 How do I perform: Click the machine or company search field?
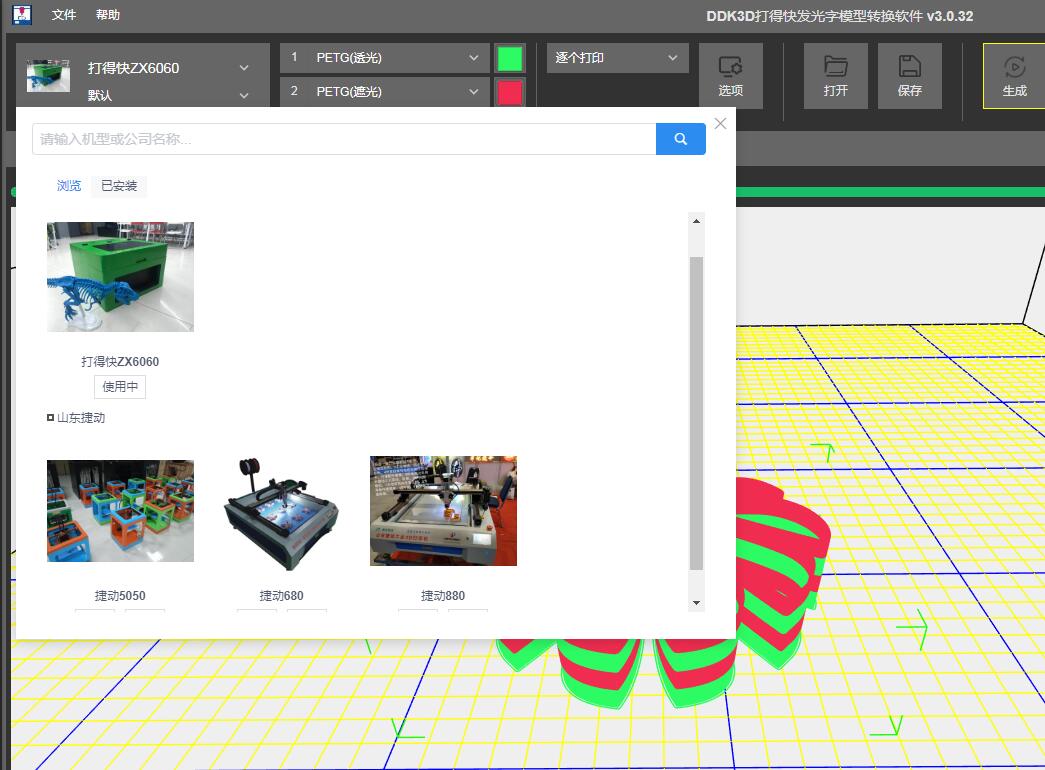(x=344, y=139)
